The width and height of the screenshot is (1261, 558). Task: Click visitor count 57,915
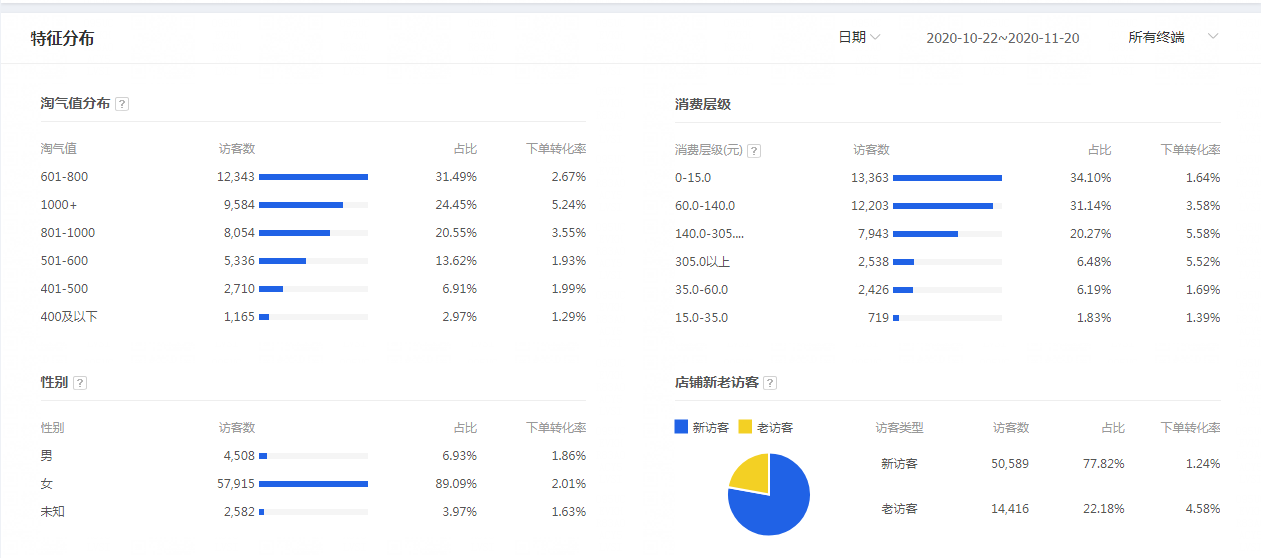pyautogui.click(x=236, y=484)
